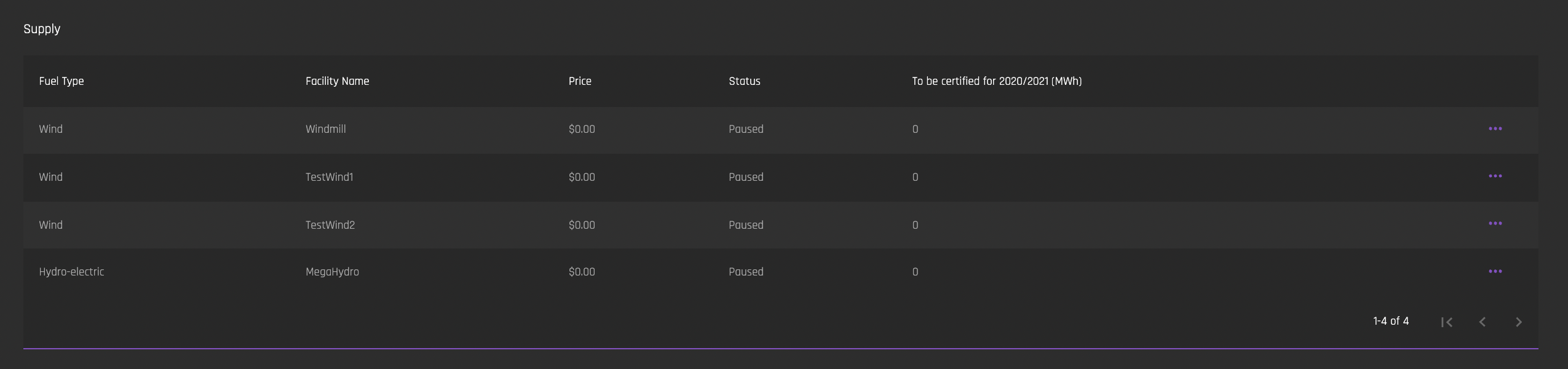Image resolution: width=1568 pixels, height=369 pixels.
Task: Select the Windmill facility name
Action: tap(326, 129)
